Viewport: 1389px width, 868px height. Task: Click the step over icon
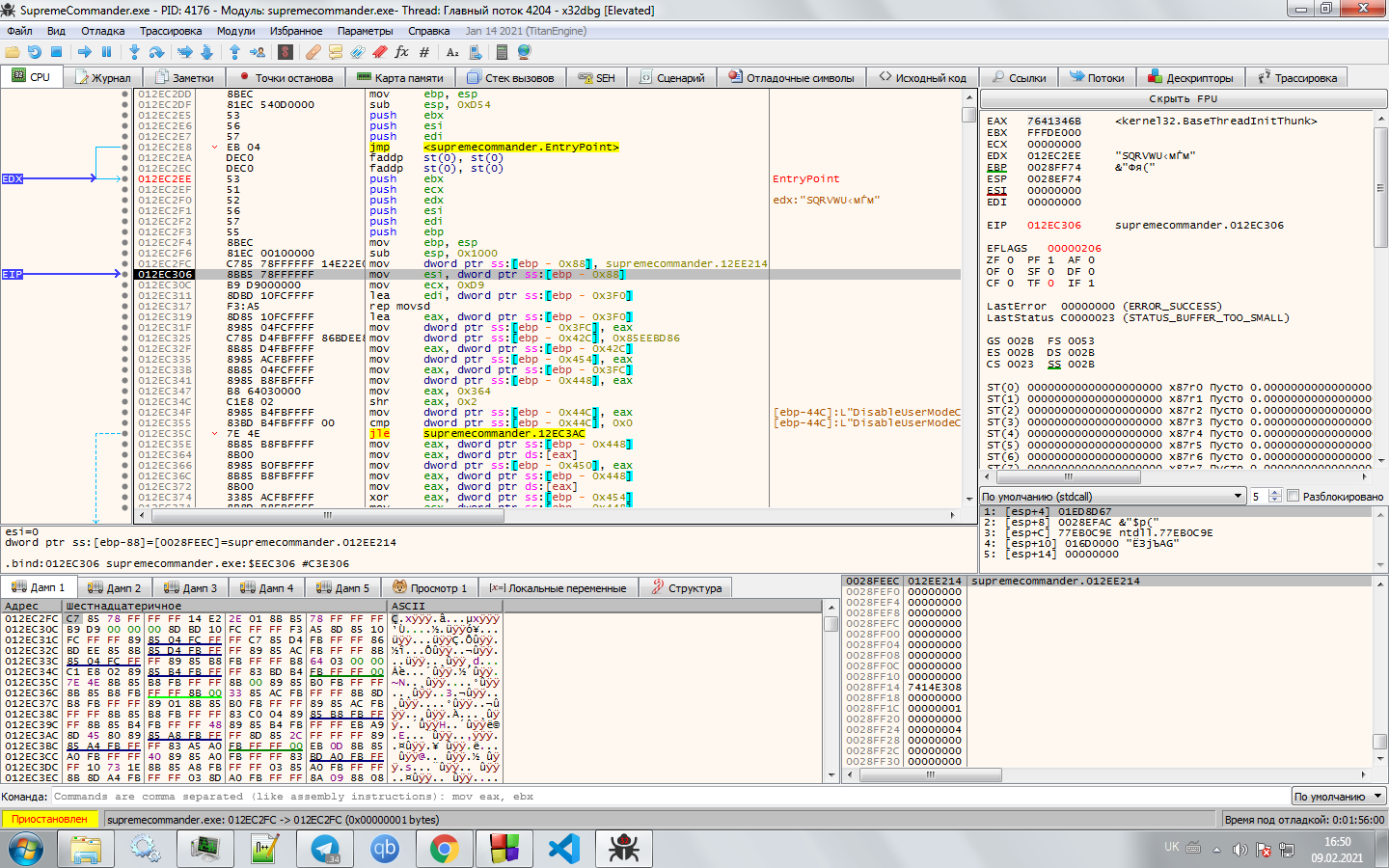[156, 52]
